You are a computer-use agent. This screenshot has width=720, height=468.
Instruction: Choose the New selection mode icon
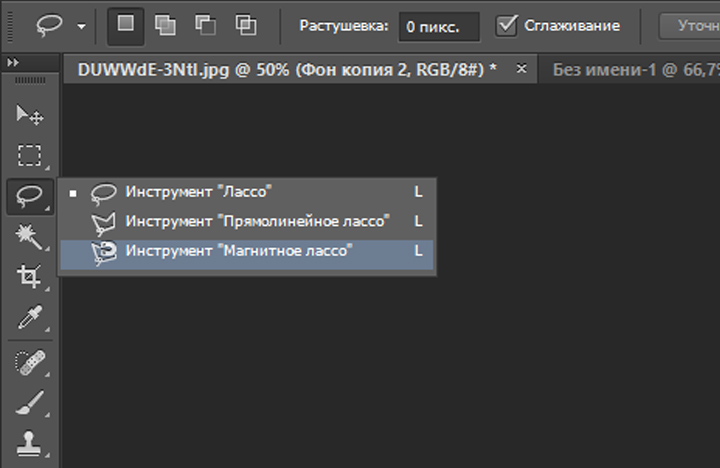(125, 26)
